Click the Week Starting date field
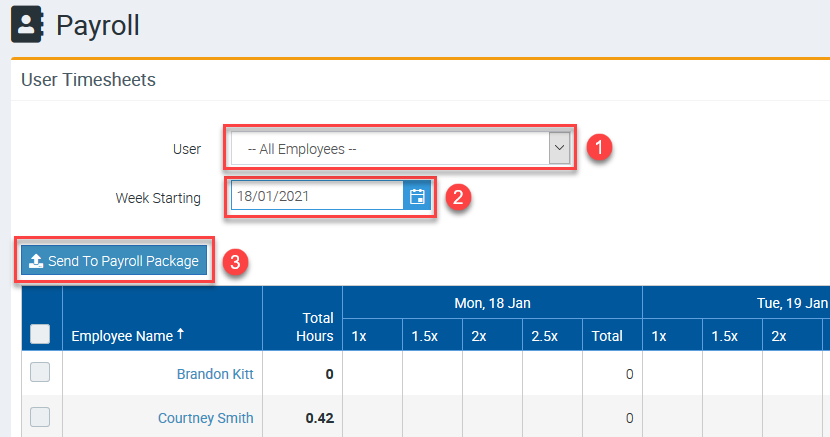This screenshot has height=437, width=830. coord(315,196)
